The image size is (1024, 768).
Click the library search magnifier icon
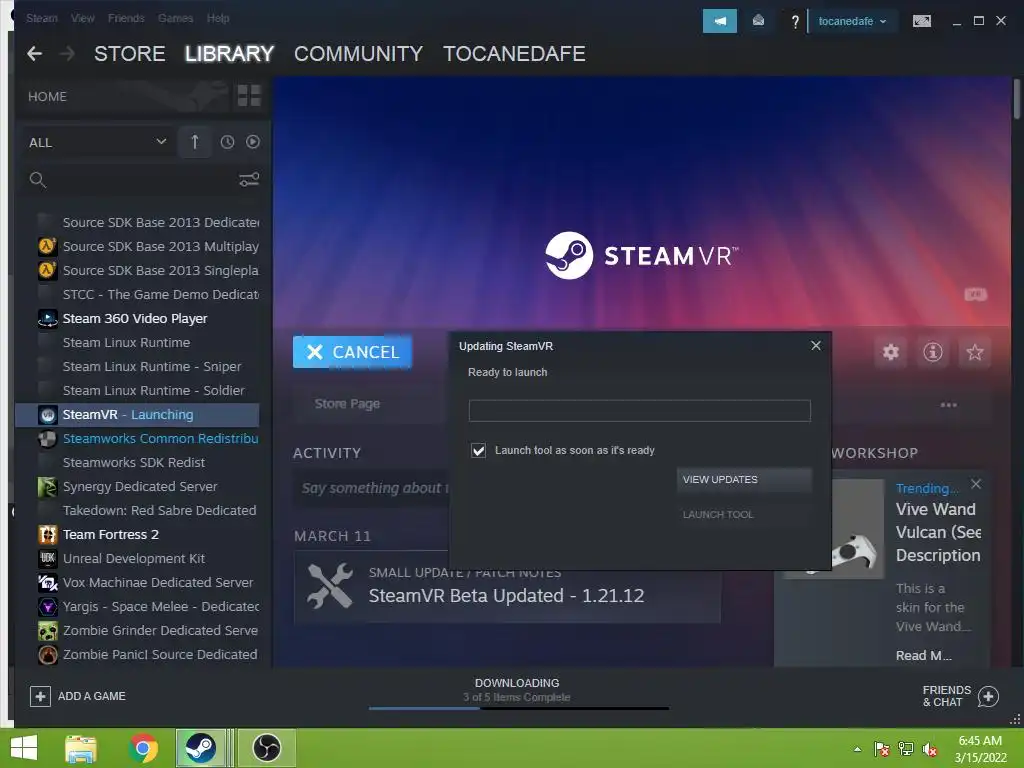(38, 180)
